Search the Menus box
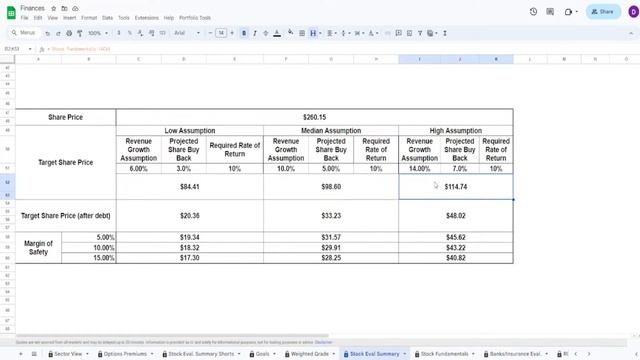This screenshot has width=640, height=360. [x=24, y=33]
